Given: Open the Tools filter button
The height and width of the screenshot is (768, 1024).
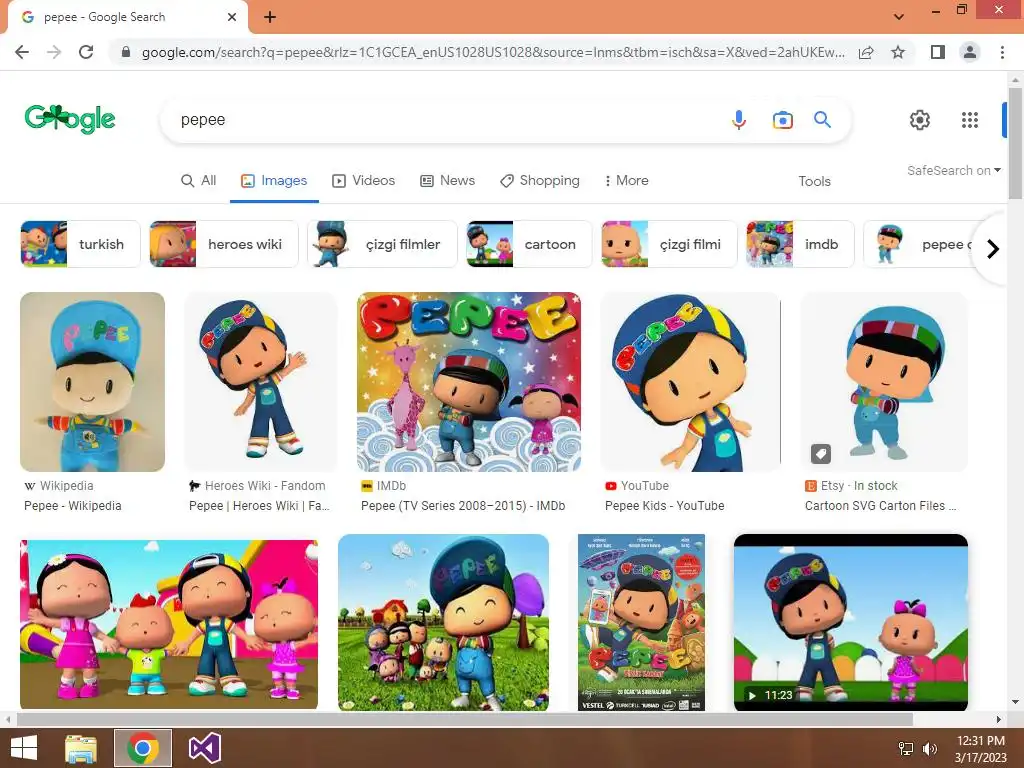Looking at the screenshot, I should coord(814,181).
